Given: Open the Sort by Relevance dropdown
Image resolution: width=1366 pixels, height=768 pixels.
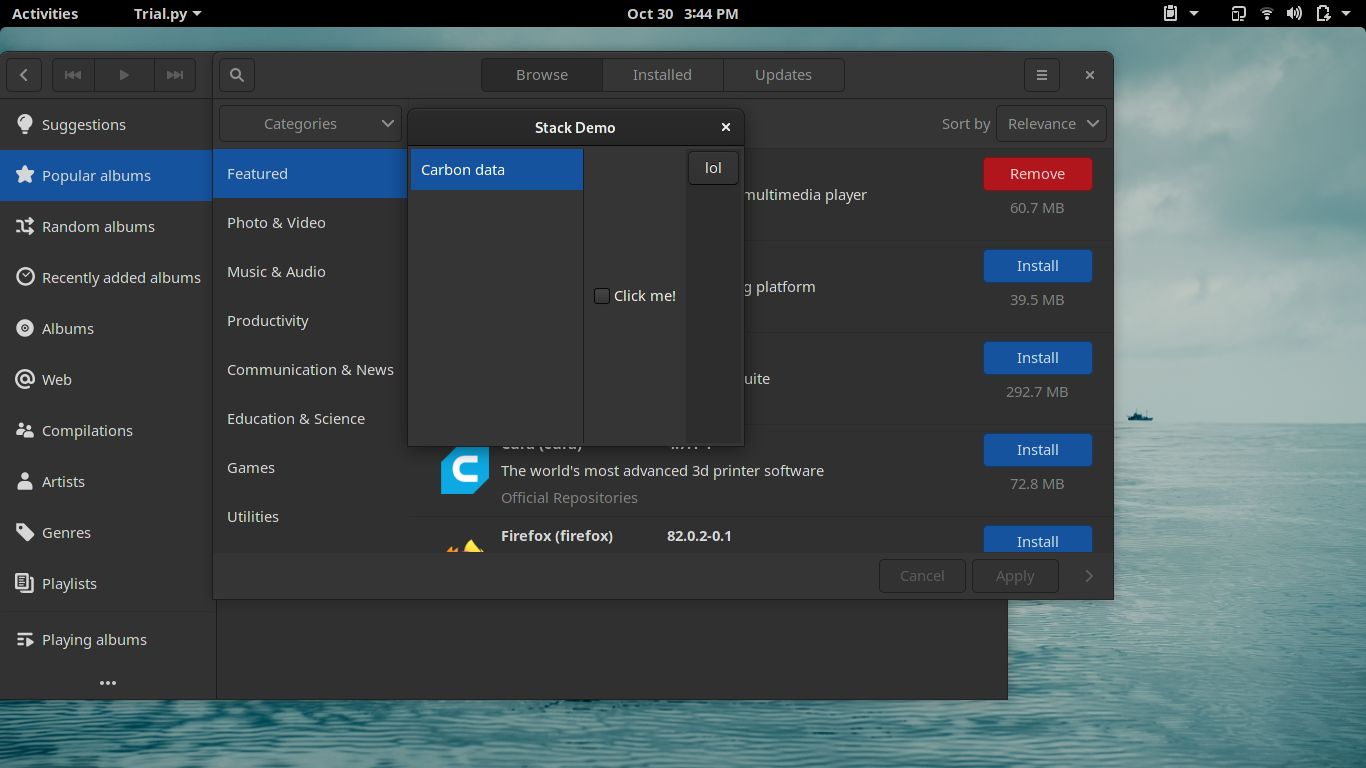Looking at the screenshot, I should (1051, 123).
